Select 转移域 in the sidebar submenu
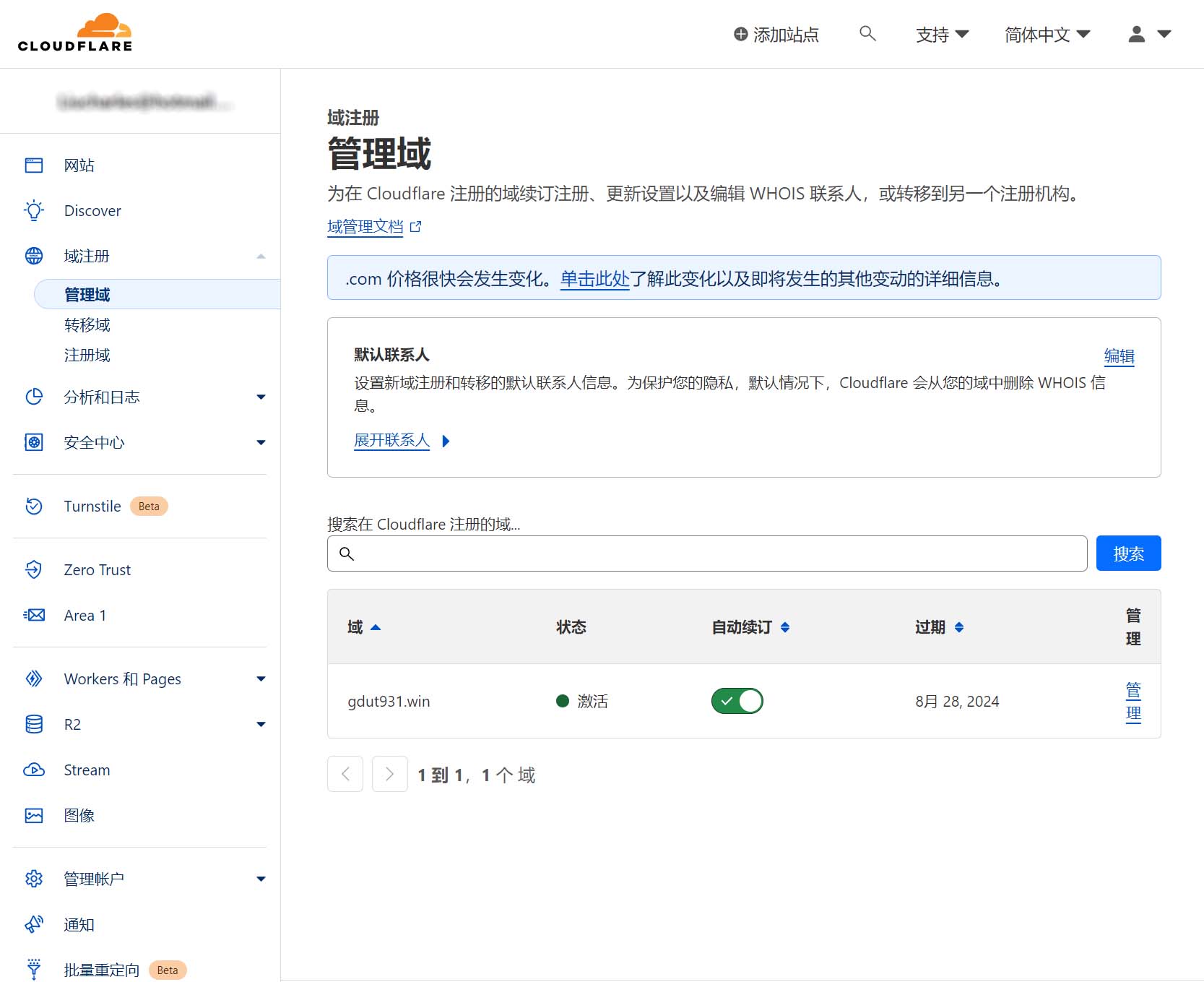 [x=87, y=324]
